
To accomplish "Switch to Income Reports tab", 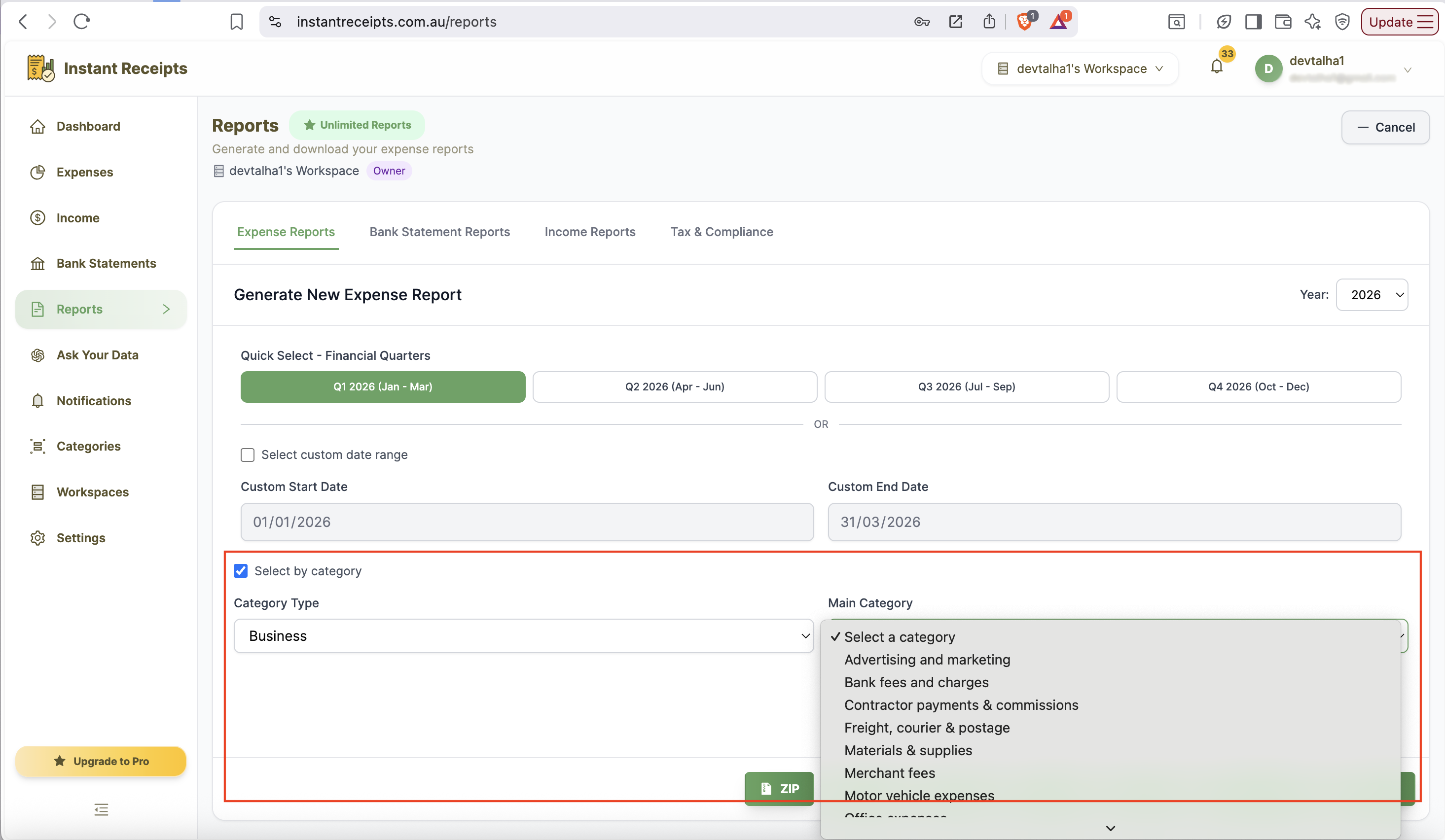I will tap(590, 232).
